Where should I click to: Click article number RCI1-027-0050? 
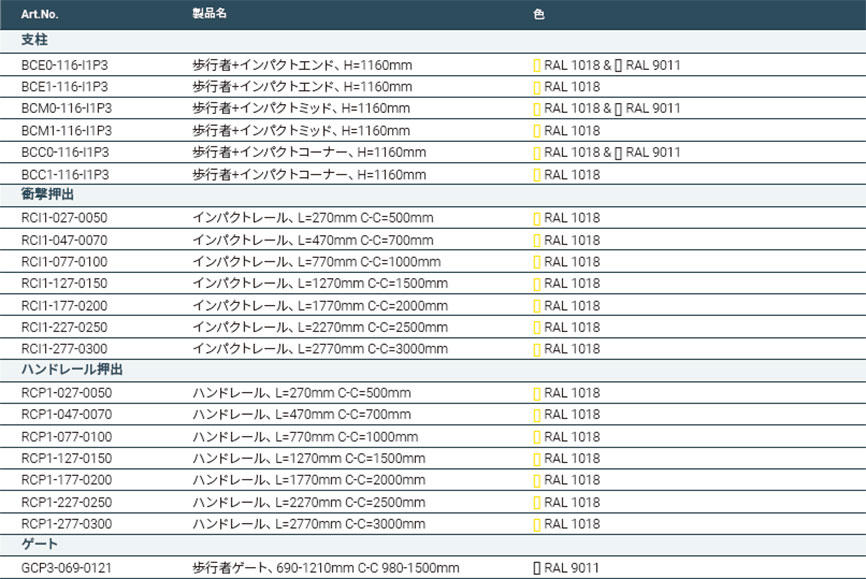click(x=64, y=218)
